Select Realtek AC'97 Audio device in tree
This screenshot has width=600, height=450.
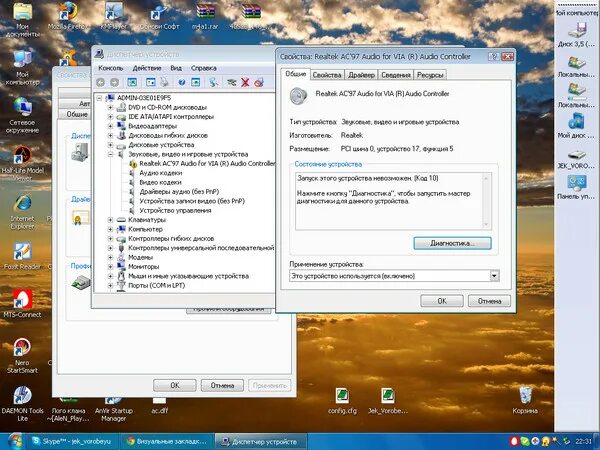tap(207, 163)
